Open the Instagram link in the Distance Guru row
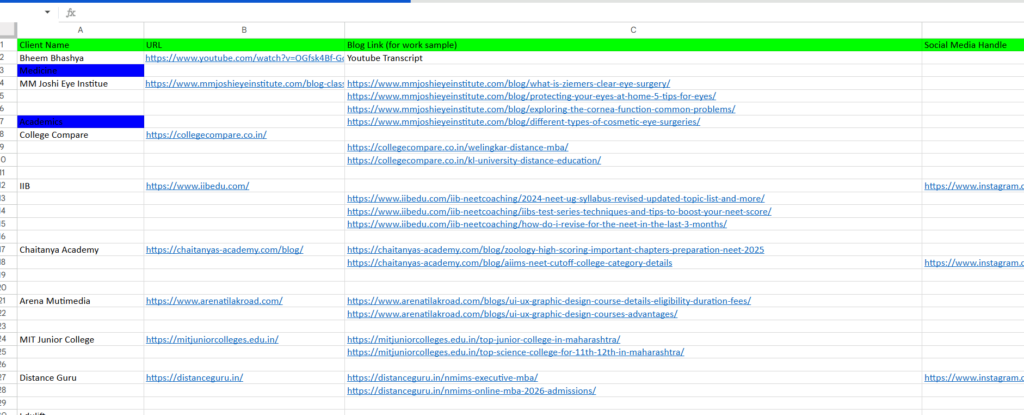 [974, 378]
